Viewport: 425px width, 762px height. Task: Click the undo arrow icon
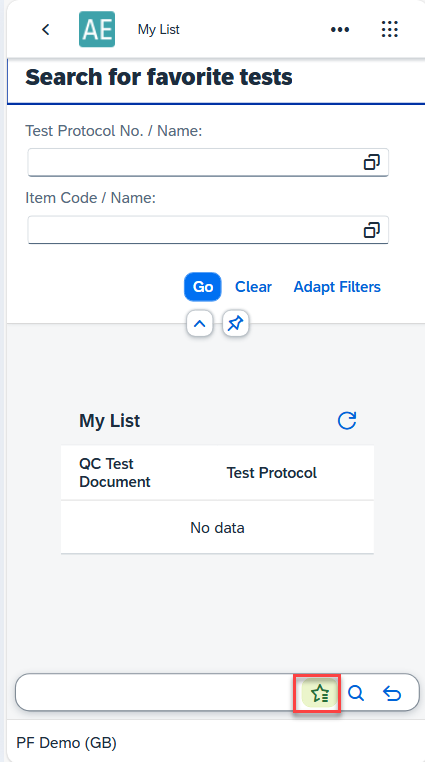[391, 693]
